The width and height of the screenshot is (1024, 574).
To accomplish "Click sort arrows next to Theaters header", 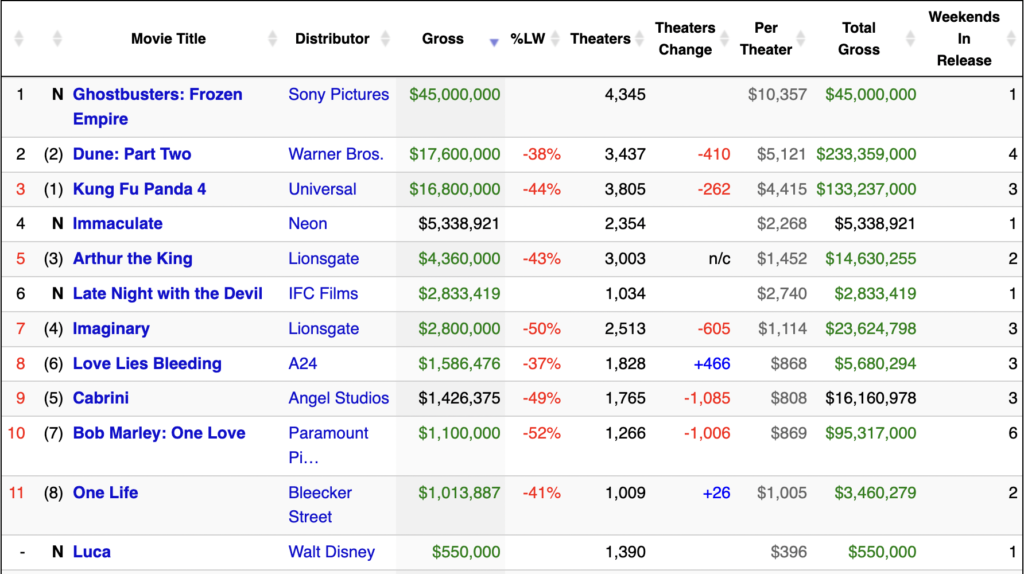I will point(639,39).
